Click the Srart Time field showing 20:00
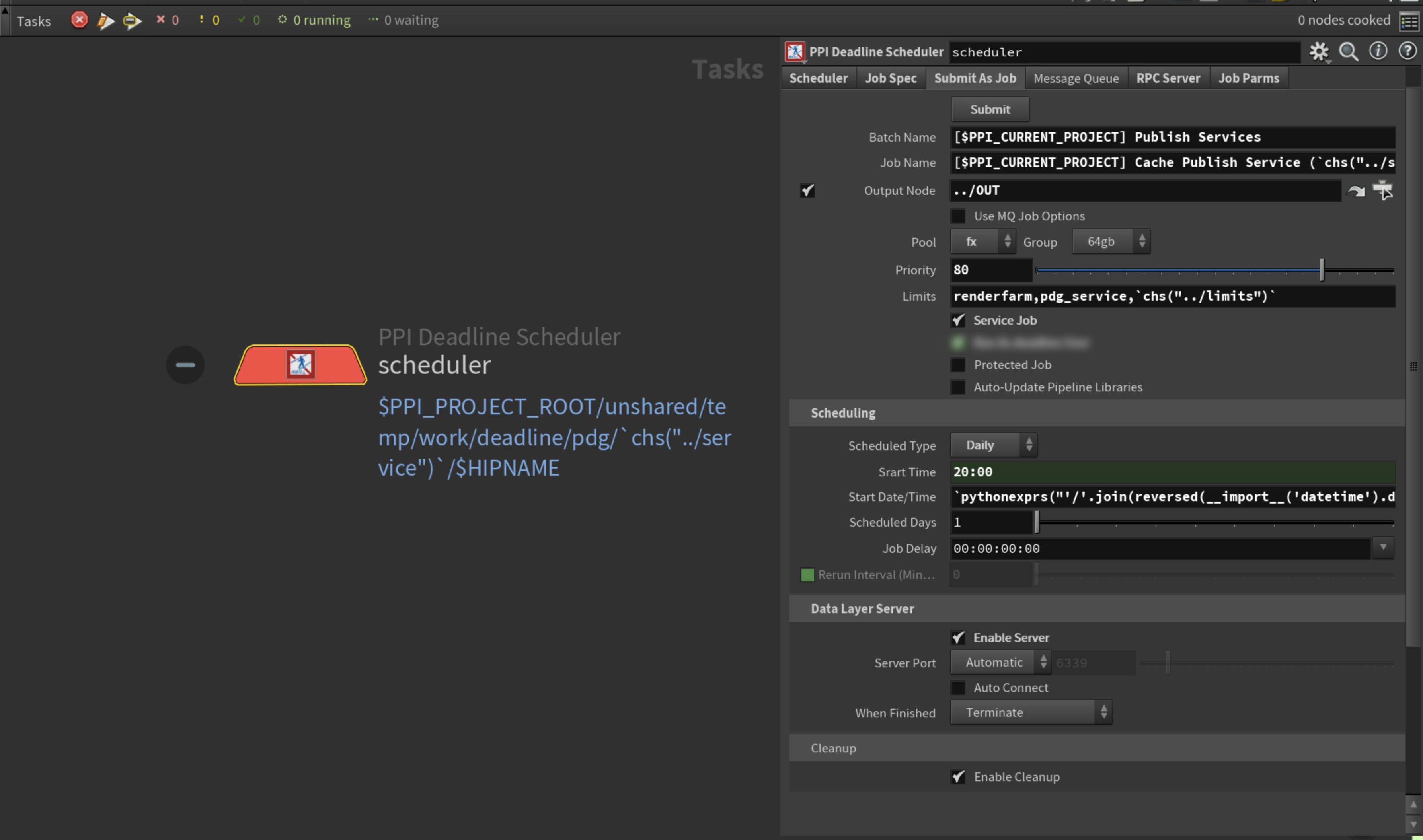1423x840 pixels. (x=1173, y=472)
